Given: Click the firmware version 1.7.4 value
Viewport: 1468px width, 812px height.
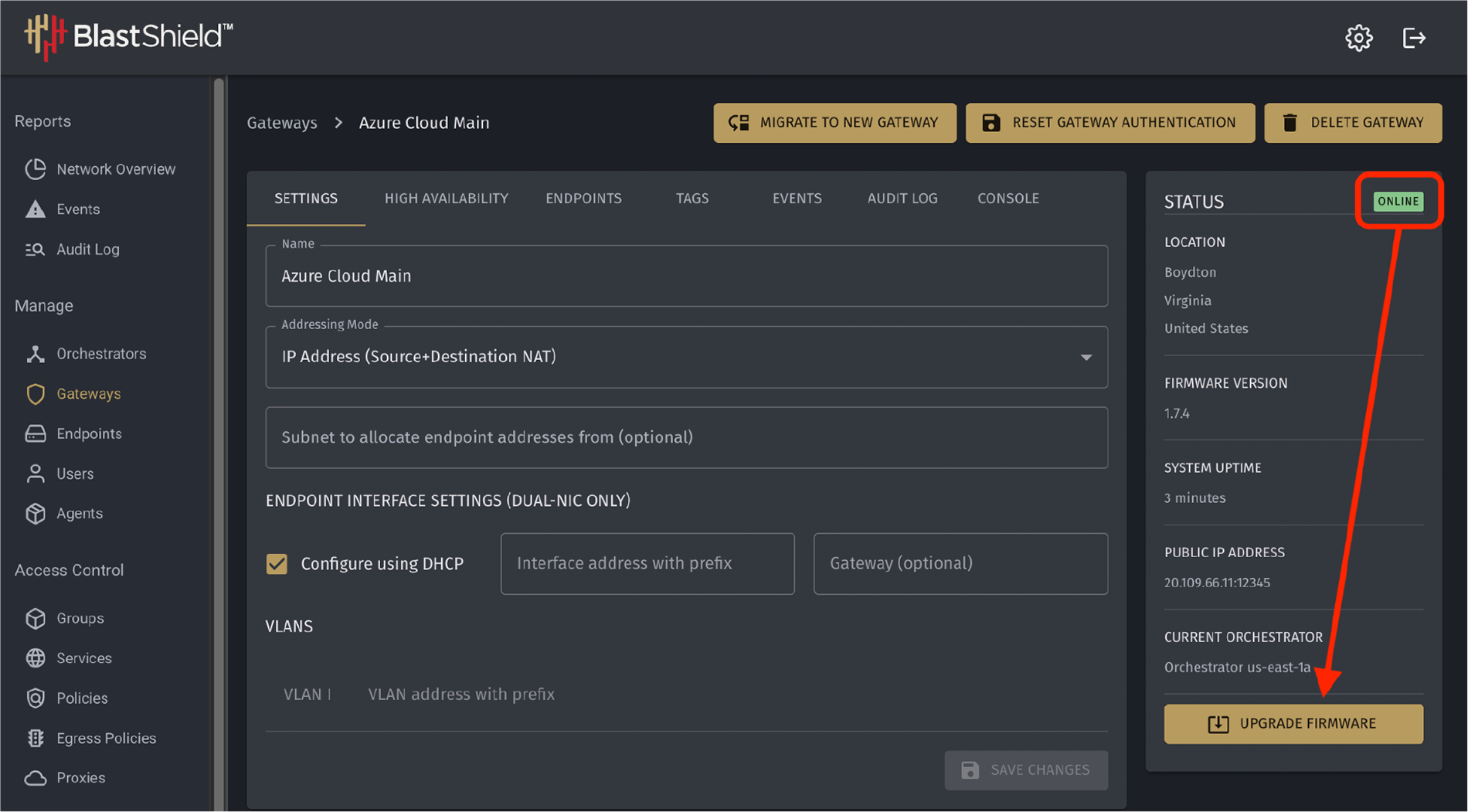Looking at the screenshot, I should point(1177,413).
